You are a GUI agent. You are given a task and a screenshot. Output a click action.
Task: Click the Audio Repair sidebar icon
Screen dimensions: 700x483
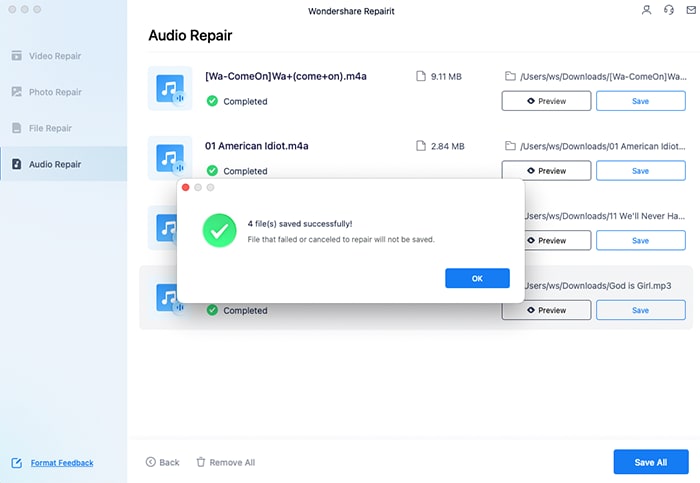point(17,164)
